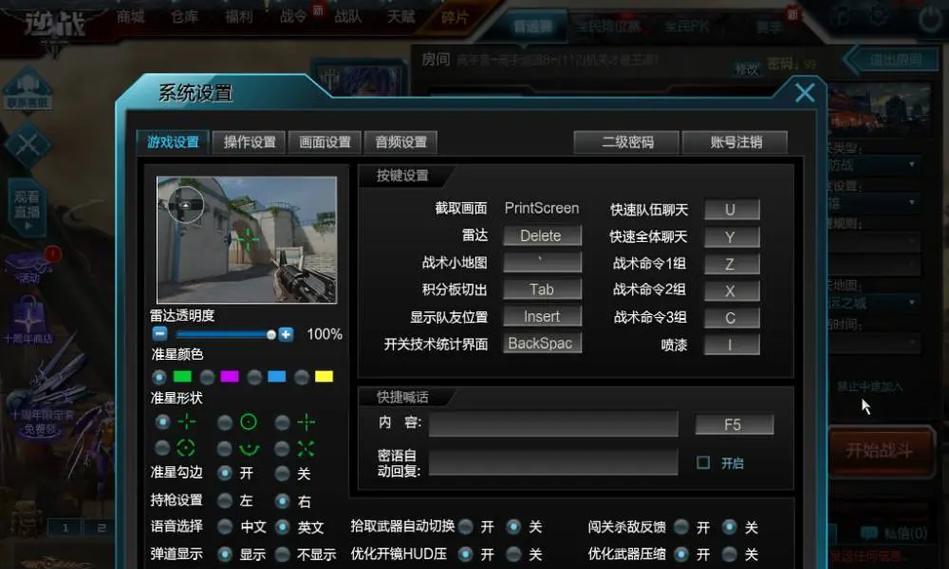Screen dimensions: 949x569
Task: Click the 二级密码 button
Action: coord(627,142)
